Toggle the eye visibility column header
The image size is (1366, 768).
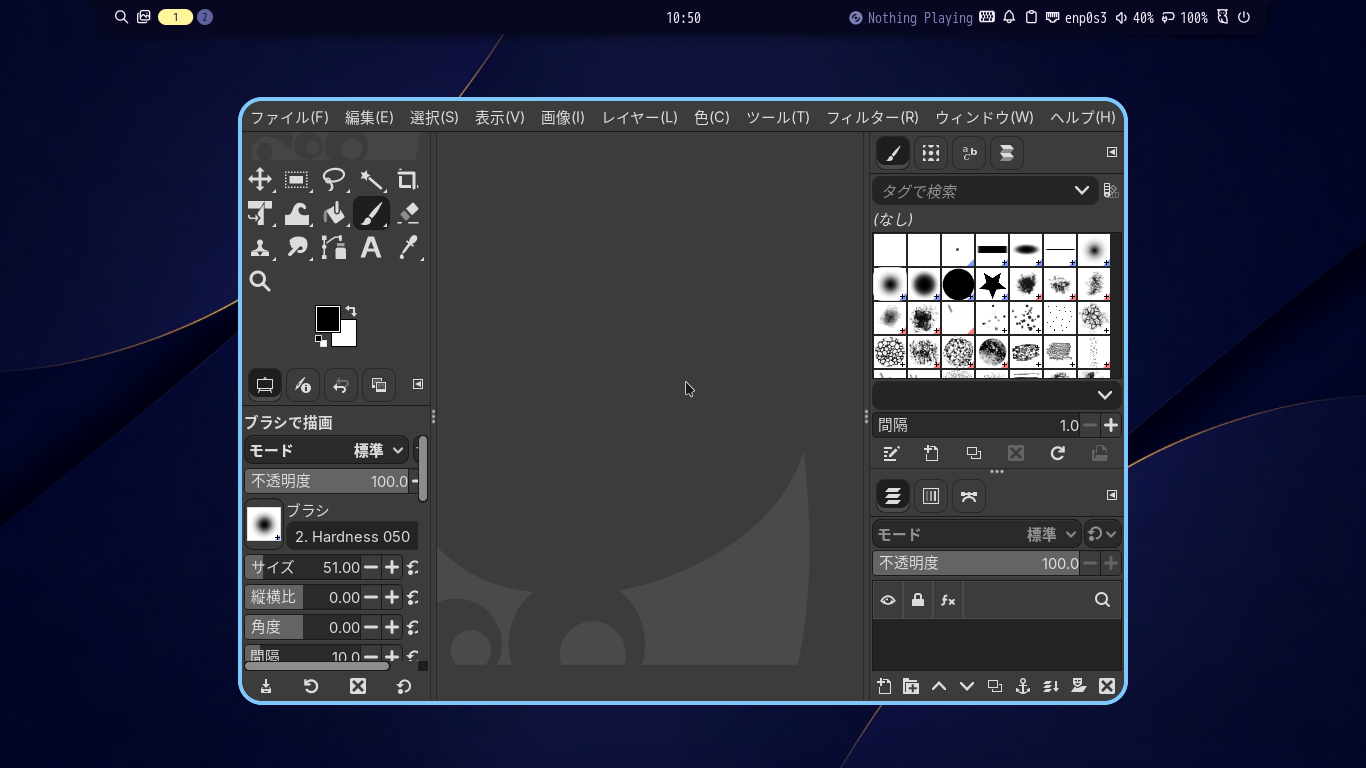pos(888,600)
